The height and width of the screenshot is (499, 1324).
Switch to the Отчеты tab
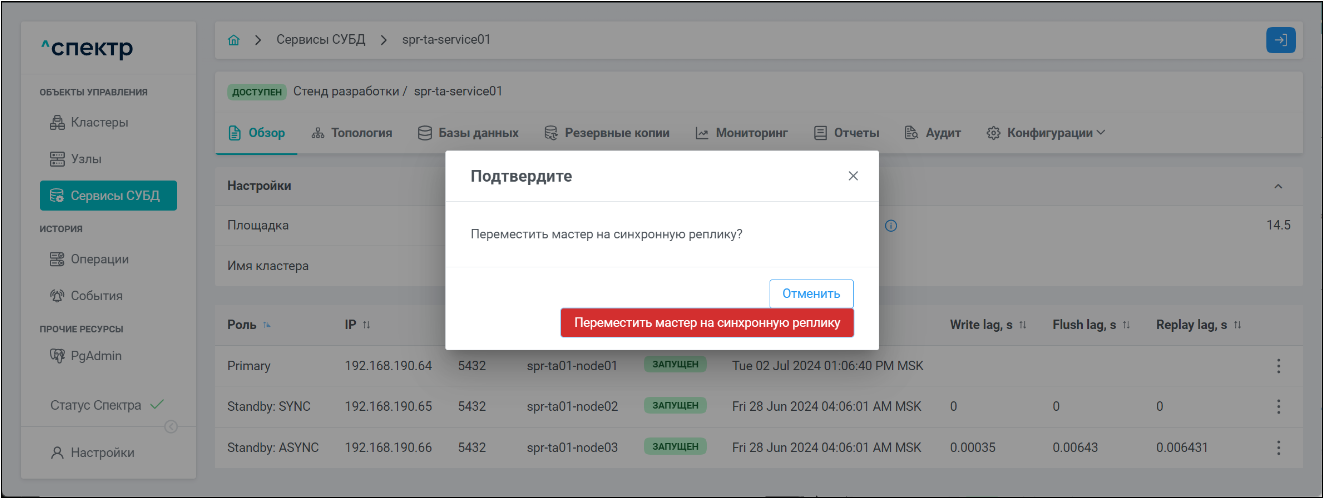[x=846, y=132]
